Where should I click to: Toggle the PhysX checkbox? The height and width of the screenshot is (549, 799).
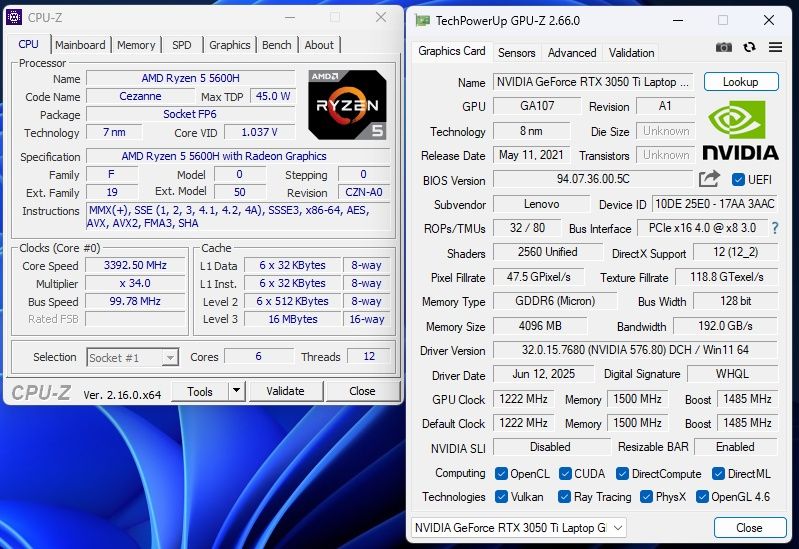coord(647,496)
